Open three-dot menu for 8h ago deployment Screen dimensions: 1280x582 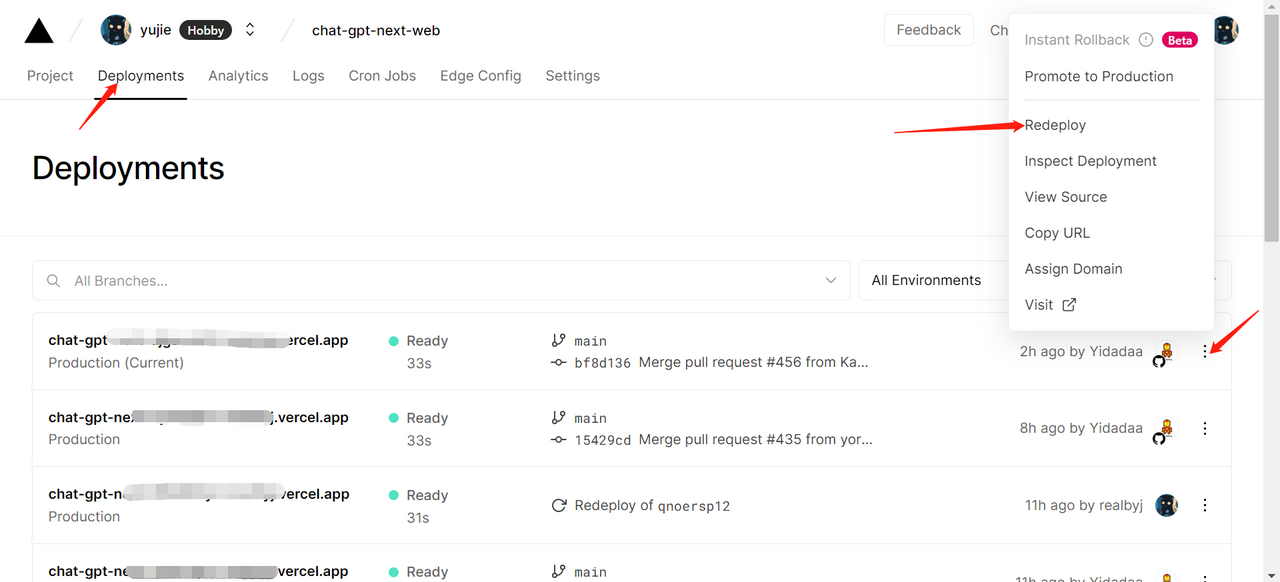(1205, 428)
